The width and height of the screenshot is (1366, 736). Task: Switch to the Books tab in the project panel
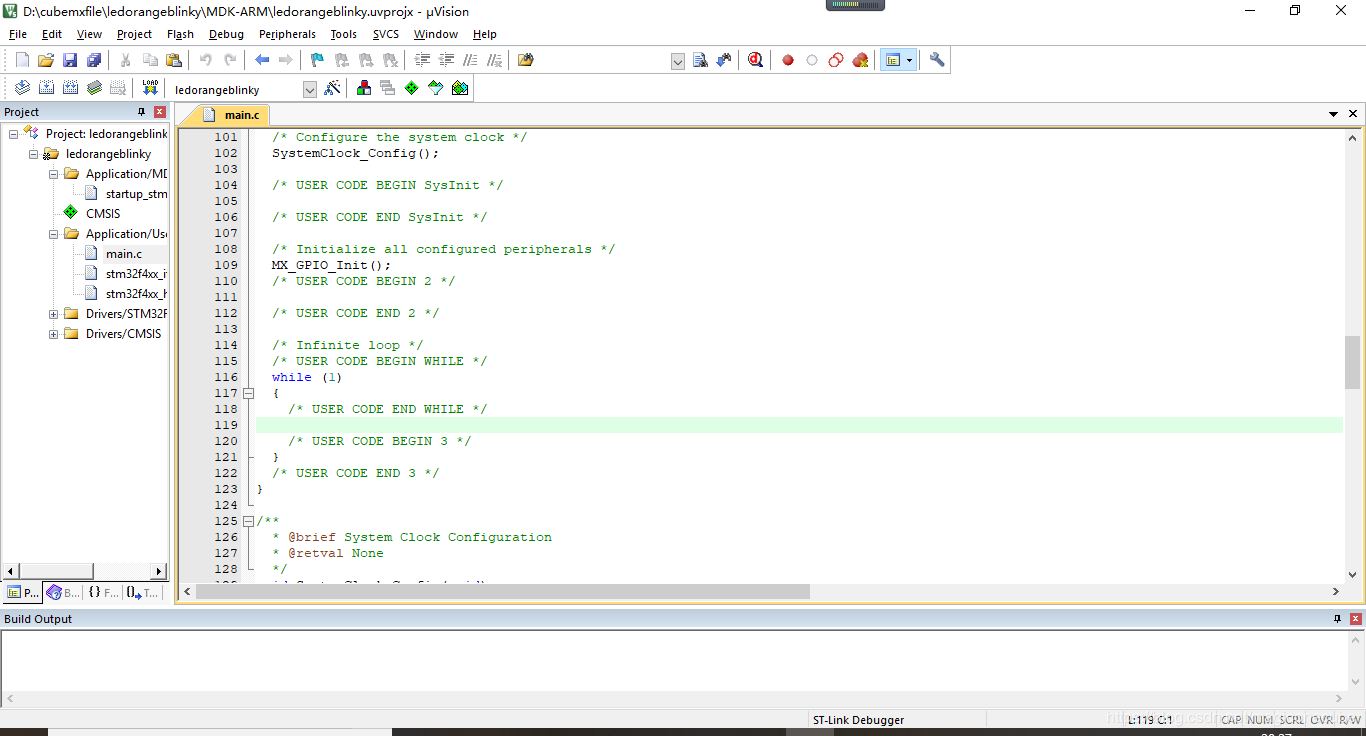point(63,592)
